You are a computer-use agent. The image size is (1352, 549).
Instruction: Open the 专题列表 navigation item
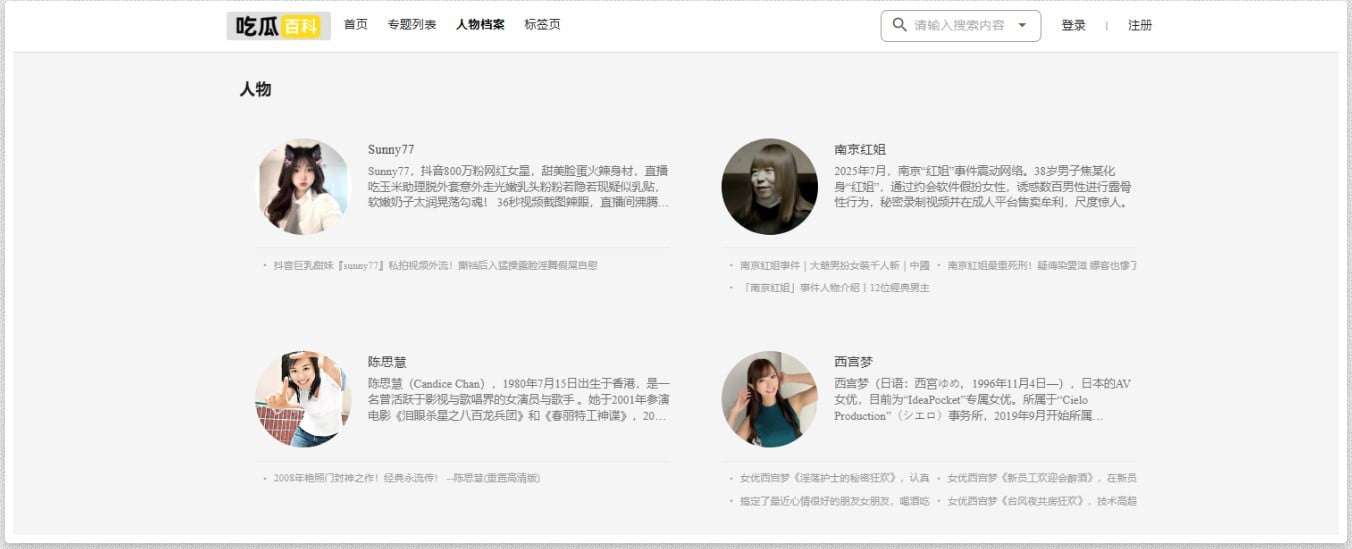[x=412, y=25]
